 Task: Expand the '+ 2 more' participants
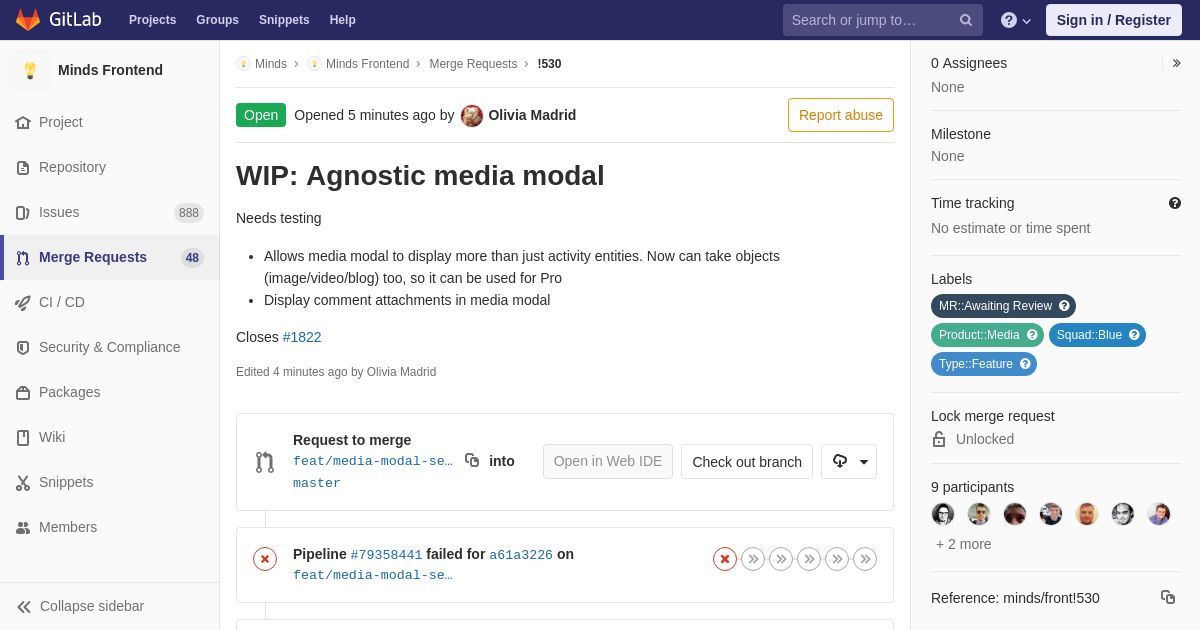point(964,544)
